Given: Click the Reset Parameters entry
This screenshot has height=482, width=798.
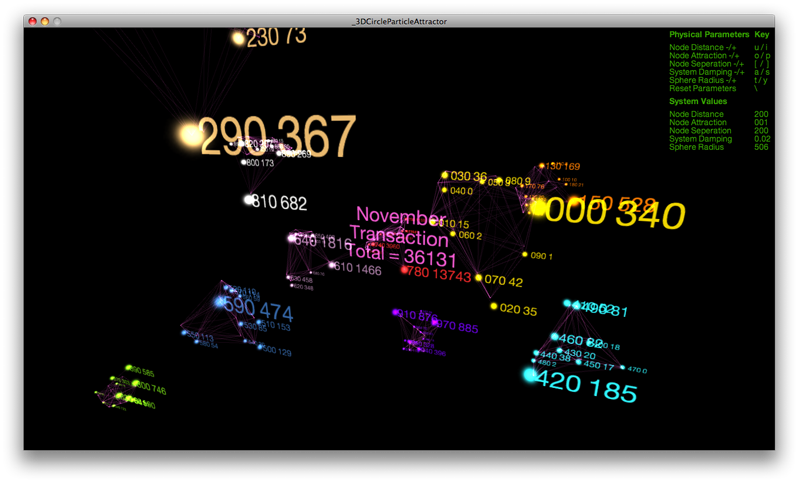Looking at the screenshot, I should (x=702, y=87).
